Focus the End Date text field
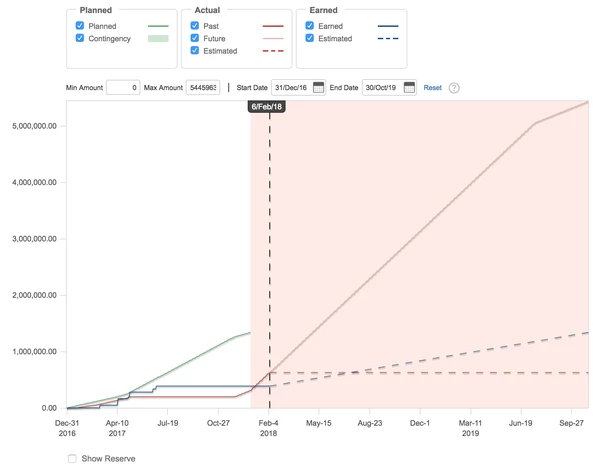The image size is (600, 467). pyautogui.click(x=381, y=88)
